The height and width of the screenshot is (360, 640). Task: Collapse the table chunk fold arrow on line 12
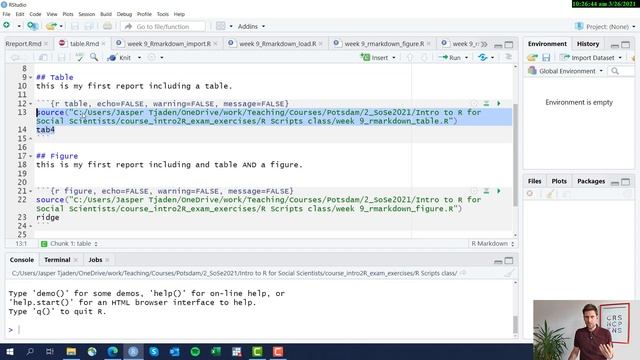click(x=31, y=104)
